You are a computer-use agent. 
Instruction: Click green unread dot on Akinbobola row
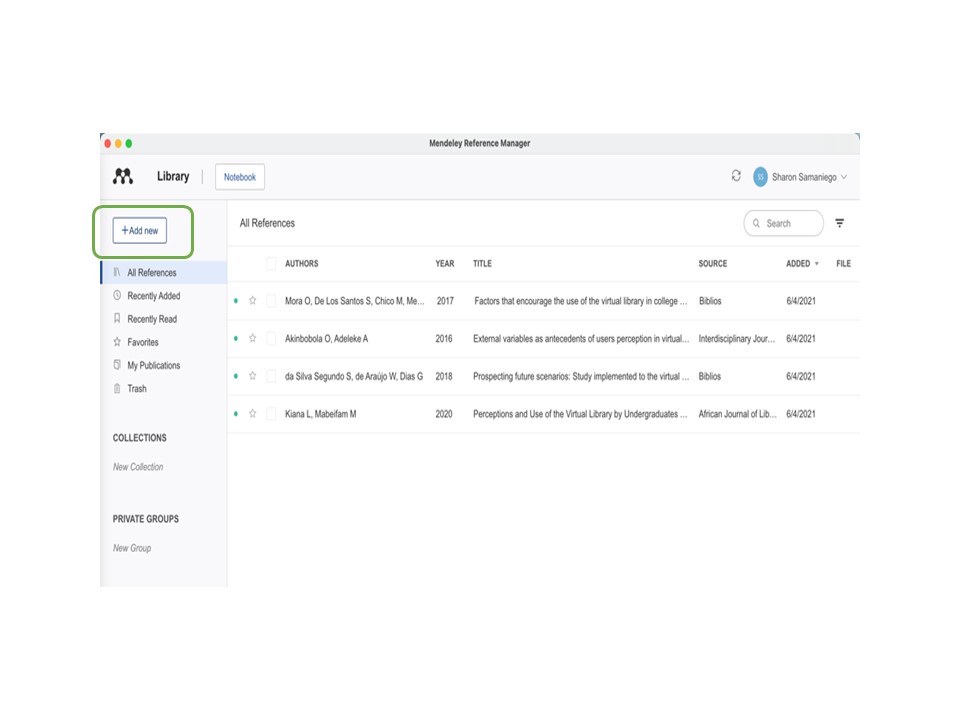[236, 338]
